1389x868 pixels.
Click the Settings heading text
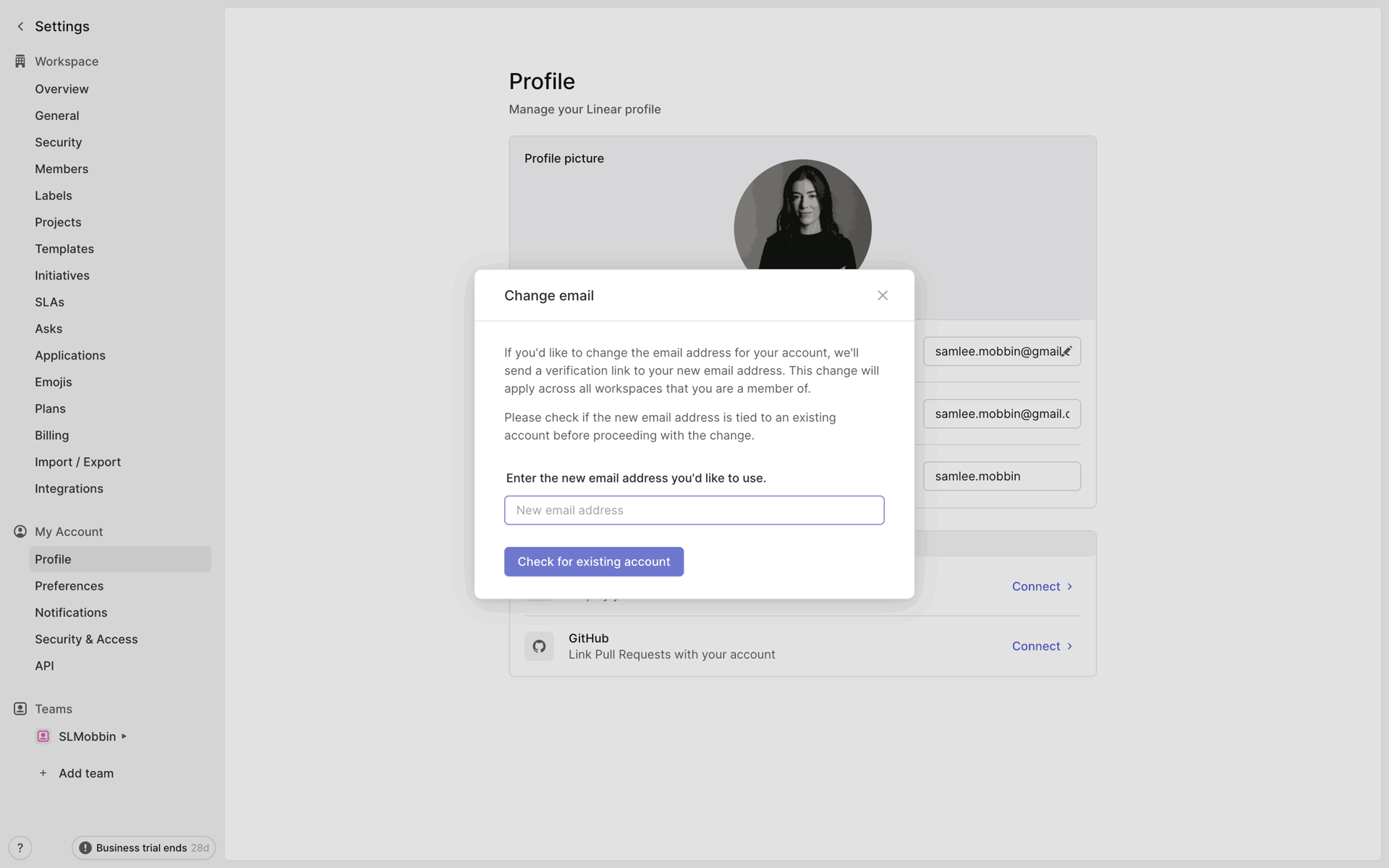tap(62, 27)
